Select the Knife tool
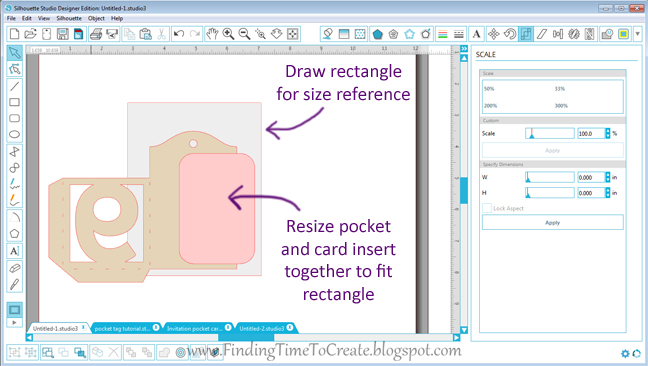The width and height of the screenshot is (648, 366). click(14, 284)
